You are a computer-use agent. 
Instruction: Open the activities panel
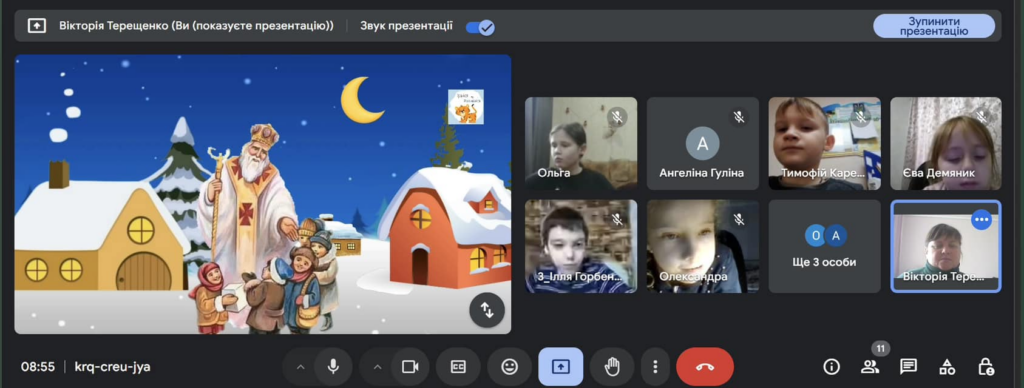pyautogui.click(x=947, y=367)
